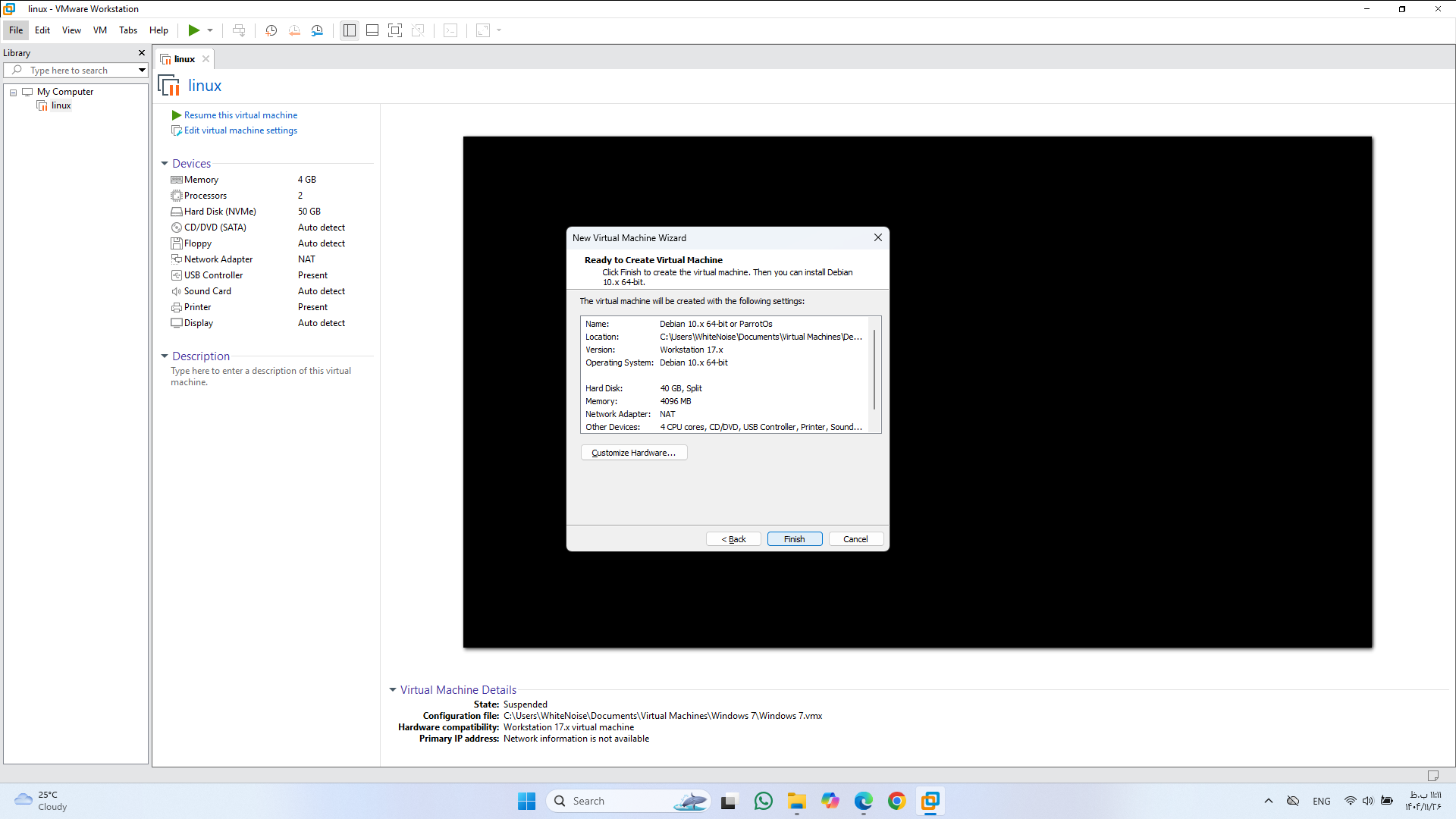Switch to the linux tab
Viewport: 1456px width, 819px height.
[x=184, y=59]
